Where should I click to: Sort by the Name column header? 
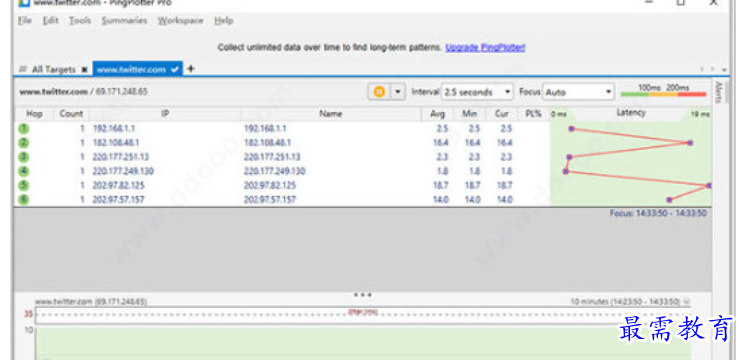[x=331, y=114]
